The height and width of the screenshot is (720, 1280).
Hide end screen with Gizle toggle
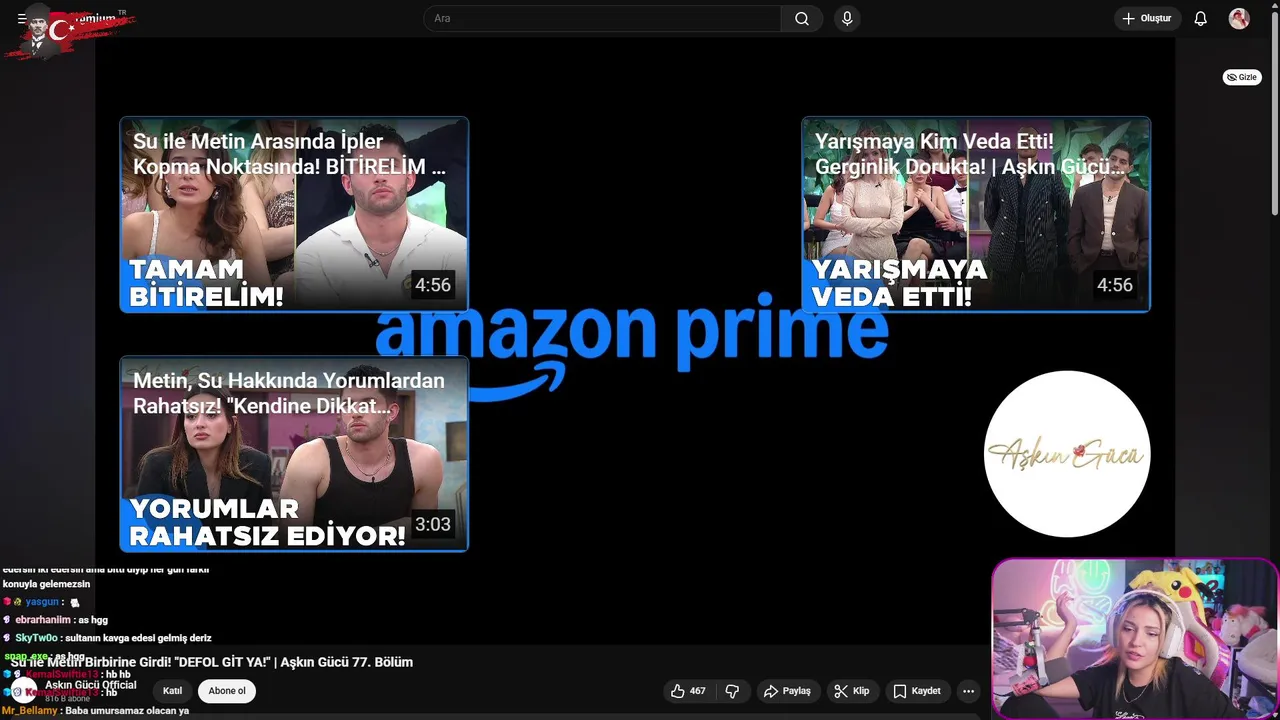1242,77
